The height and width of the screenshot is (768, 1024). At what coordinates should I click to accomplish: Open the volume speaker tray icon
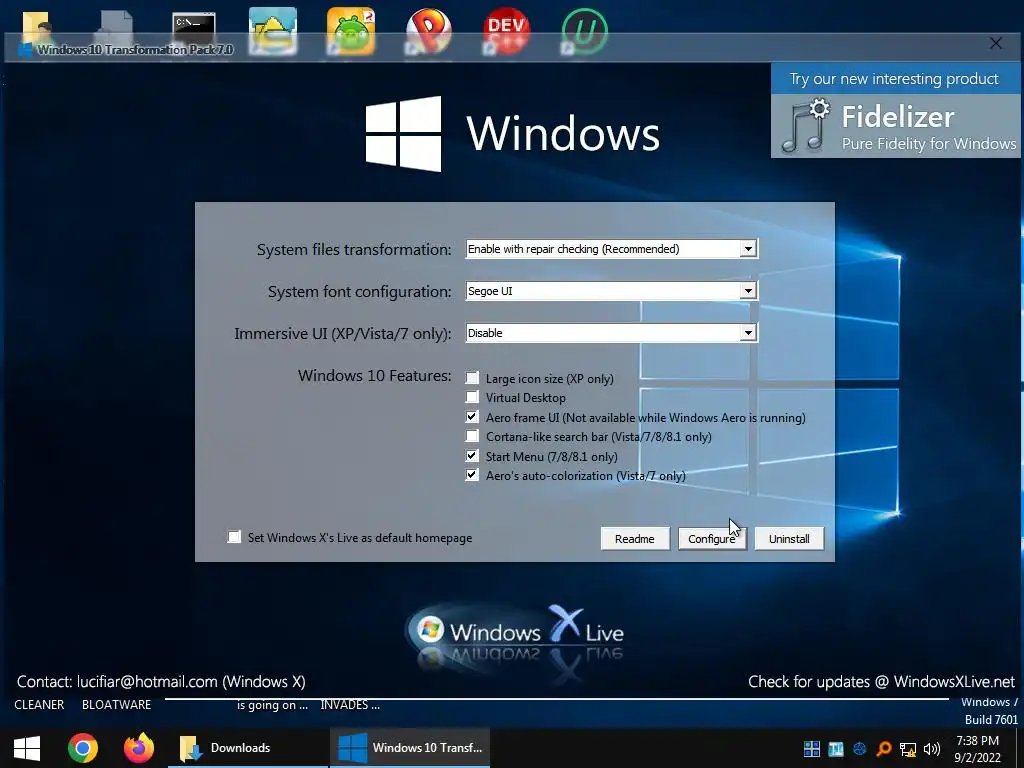point(932,748)
